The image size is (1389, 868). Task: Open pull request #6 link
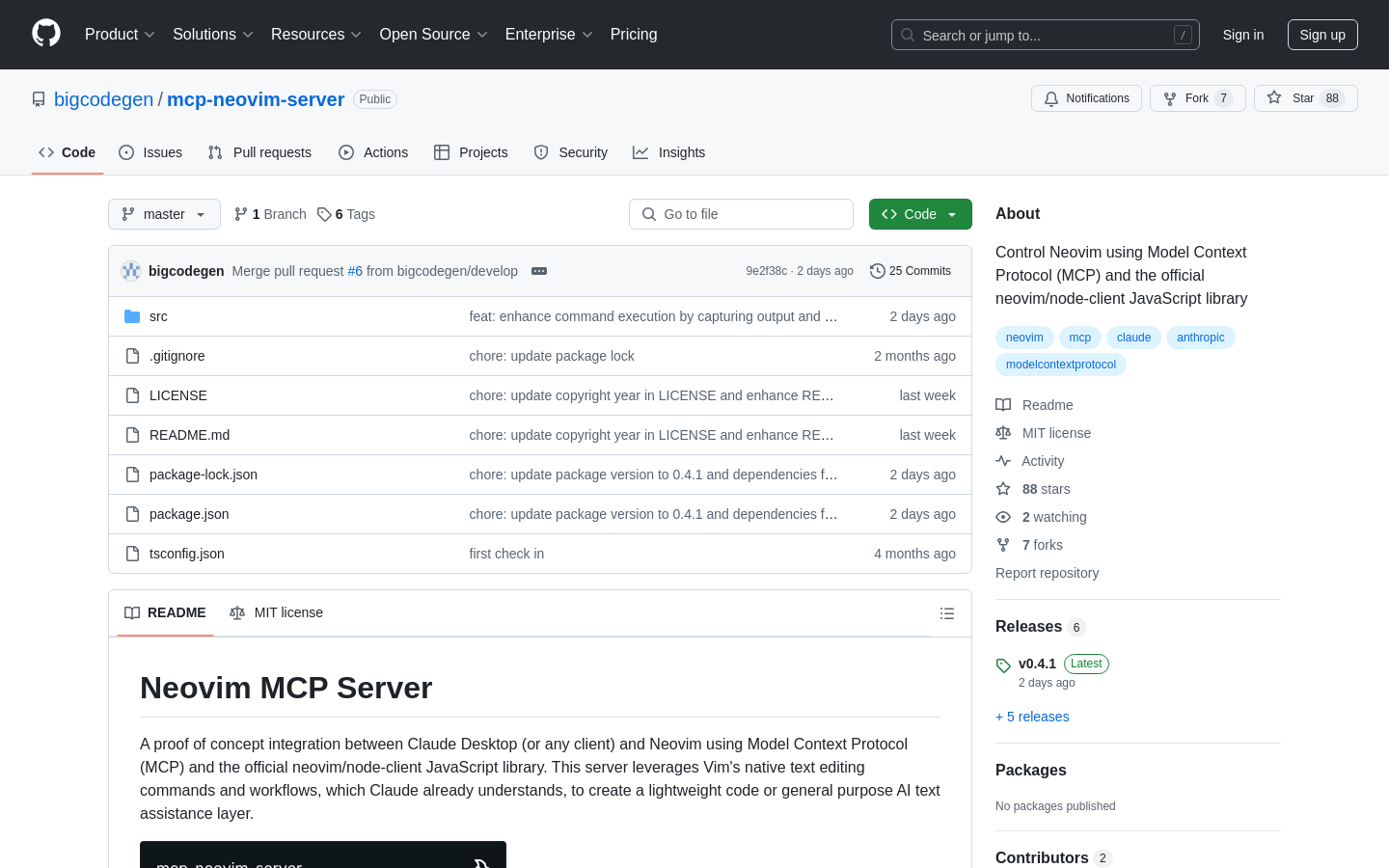[355, 271]
